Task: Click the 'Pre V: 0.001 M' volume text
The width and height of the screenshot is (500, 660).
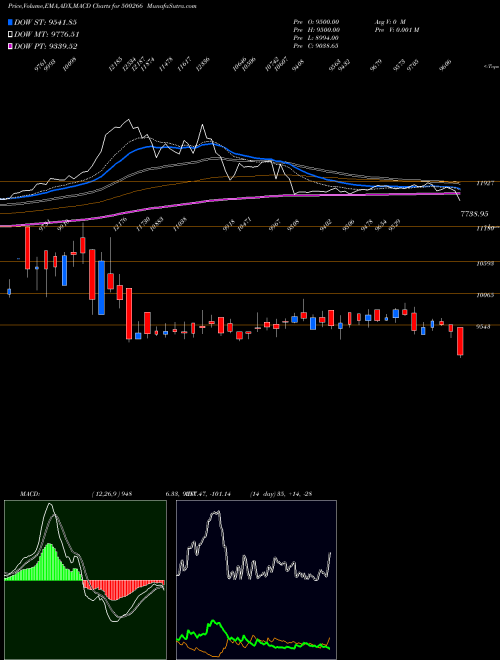Action: 396,30
